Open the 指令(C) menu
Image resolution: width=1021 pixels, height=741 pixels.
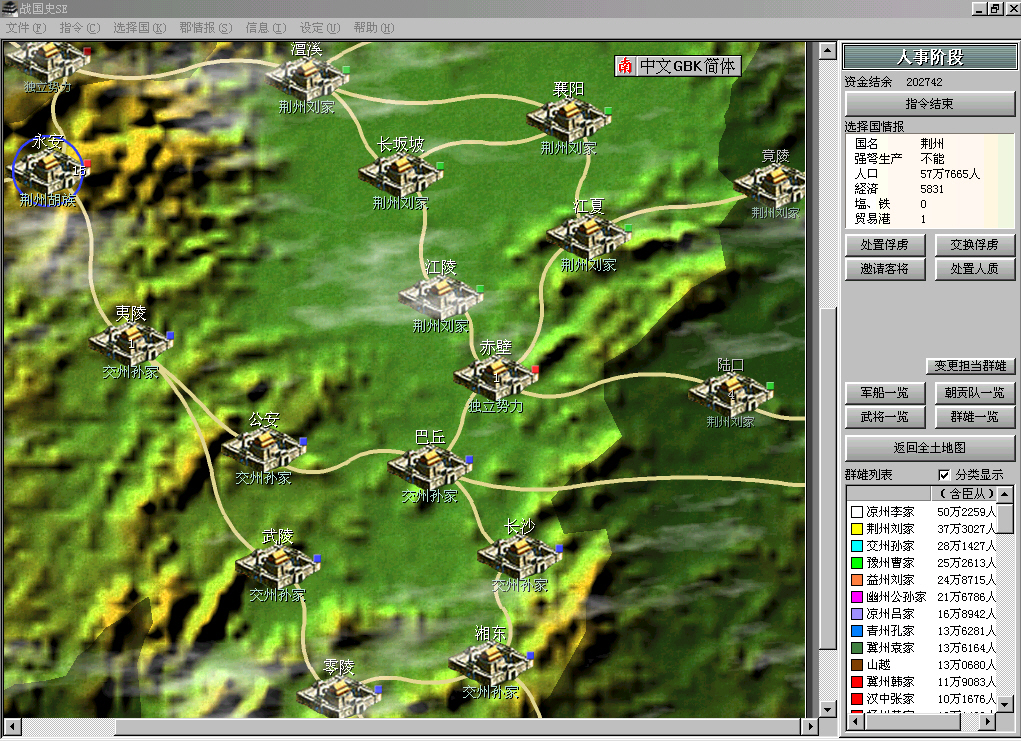tap(80, 27)
